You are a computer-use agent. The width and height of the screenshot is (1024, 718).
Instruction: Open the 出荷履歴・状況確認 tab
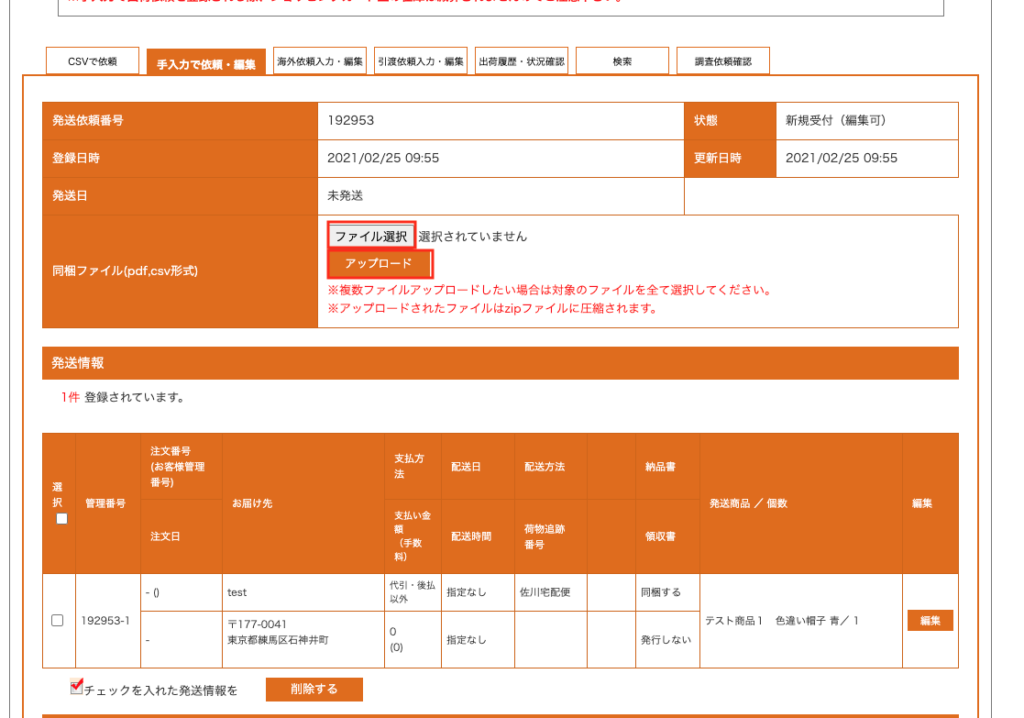tap(522, 62)
